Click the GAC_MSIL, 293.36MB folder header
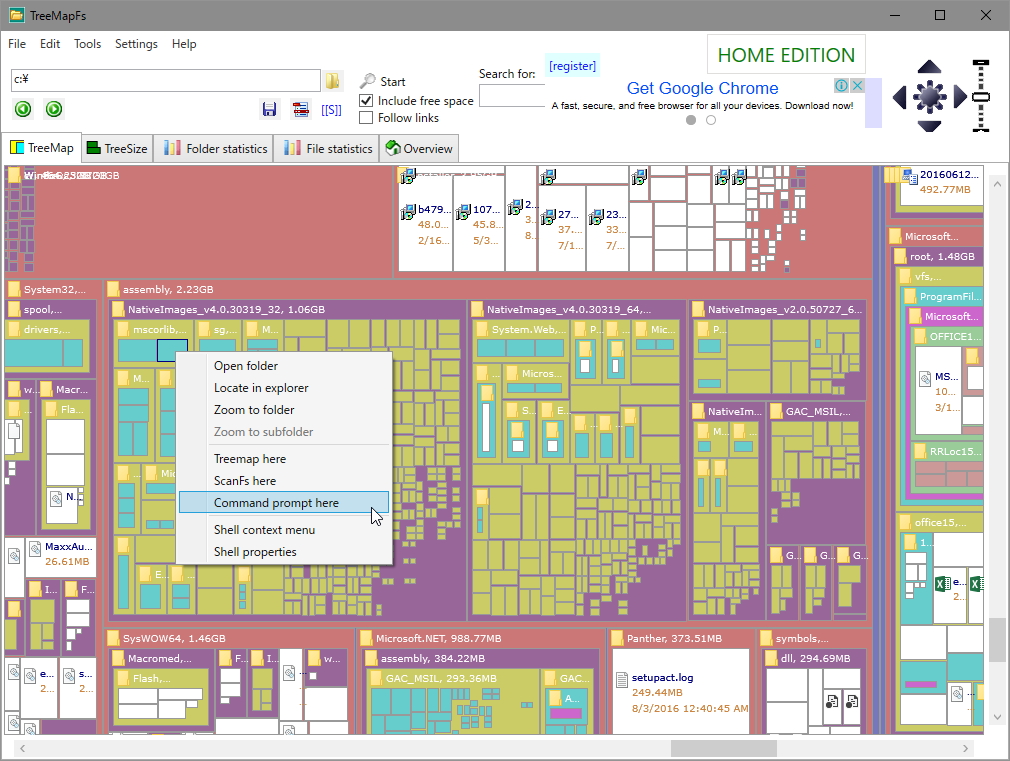1010x761 pixels. (x=441, y=678)
